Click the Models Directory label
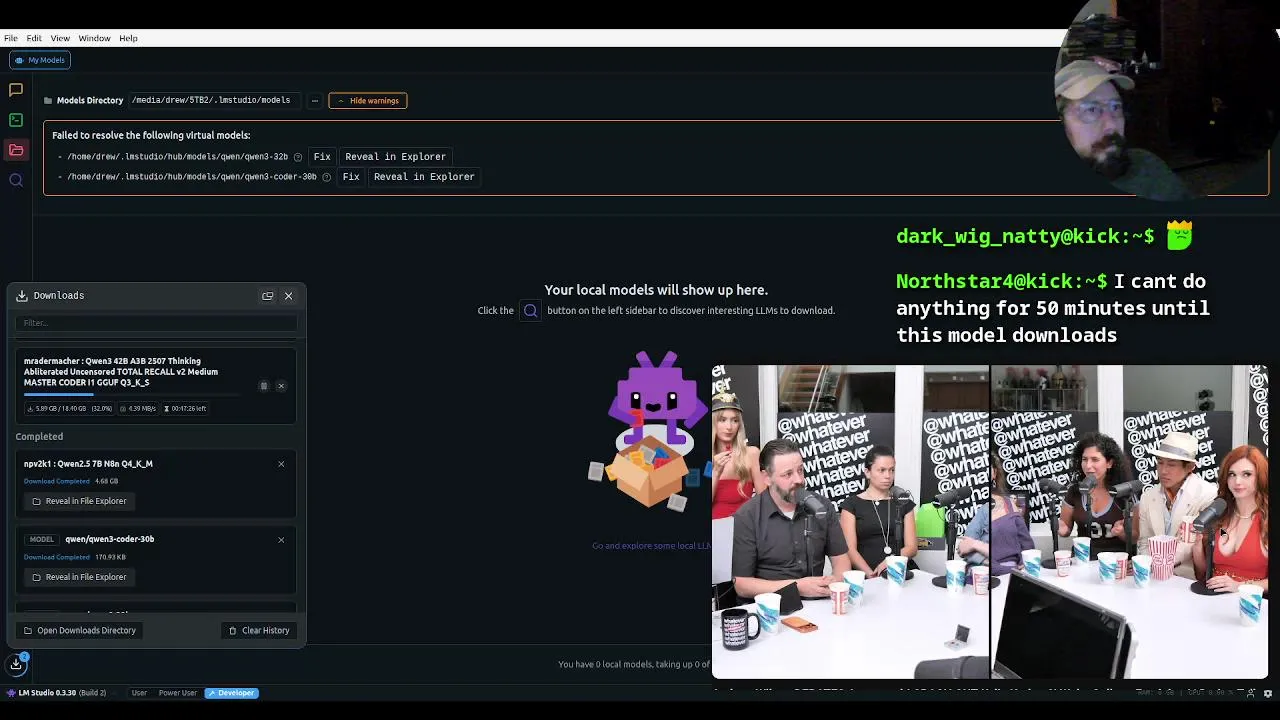 coord(90,100)
